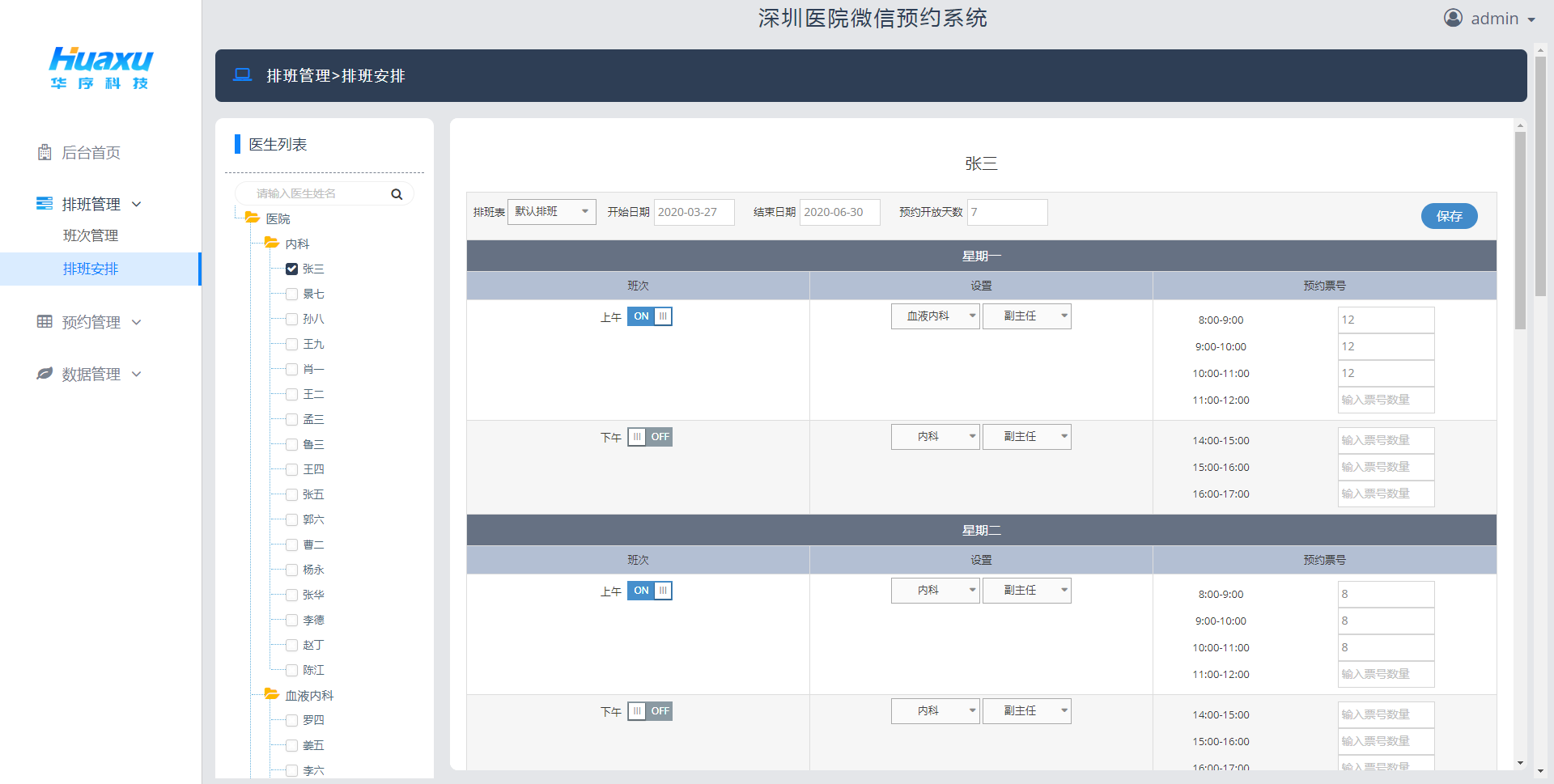Click the 医院 folder icon in tree
This screenshot has width=1554, height=784.
coord(253,218)
